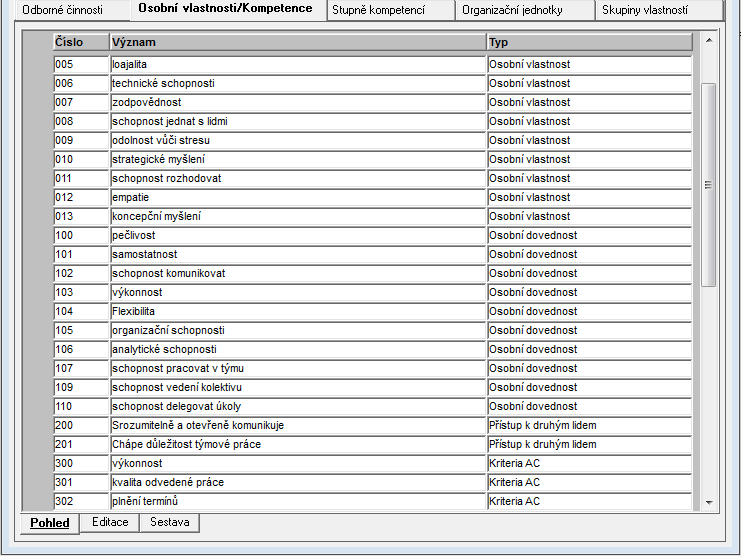The width and height of the screenshot is (741, 557).
Task: Click the scroll up arrow of the table
Action: point(709,41)
